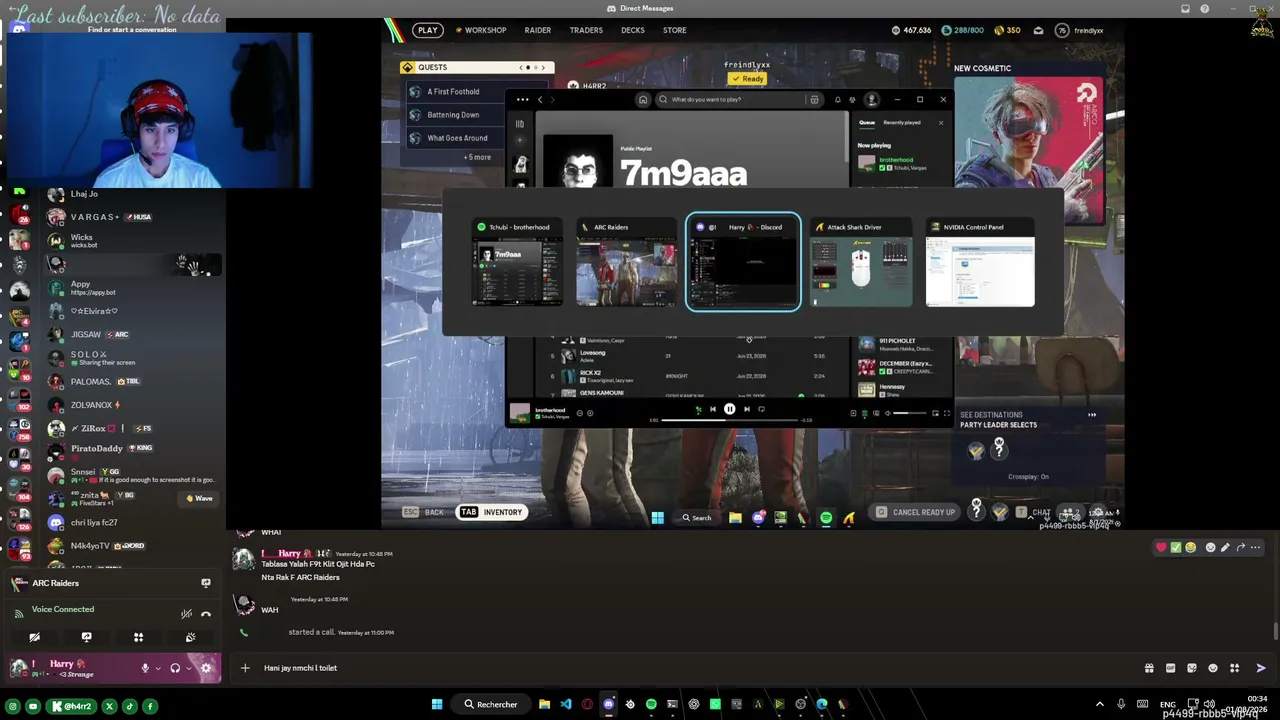Image resolution: width=1280 pixels, height=720 pixels.
Task: Adjust the Spotify volume slider
Action: [x=909, y=413]
